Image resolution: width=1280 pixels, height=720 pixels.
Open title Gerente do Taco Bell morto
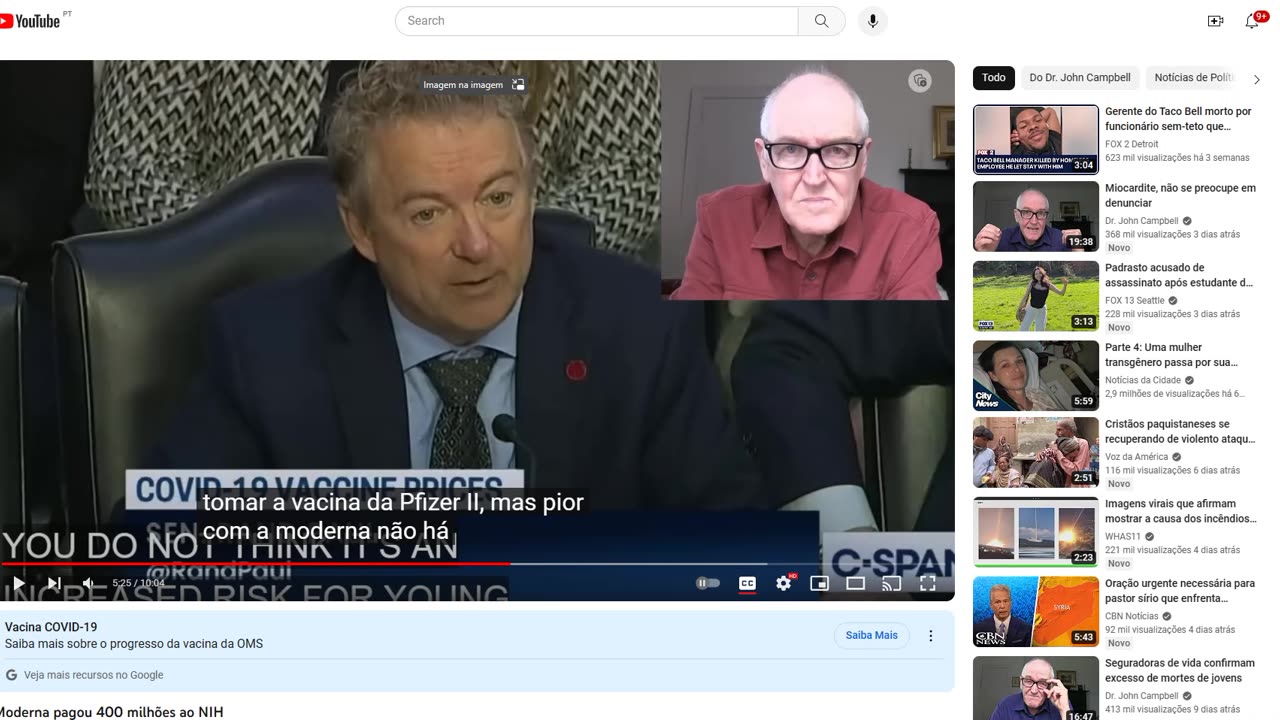[1178, 119]
